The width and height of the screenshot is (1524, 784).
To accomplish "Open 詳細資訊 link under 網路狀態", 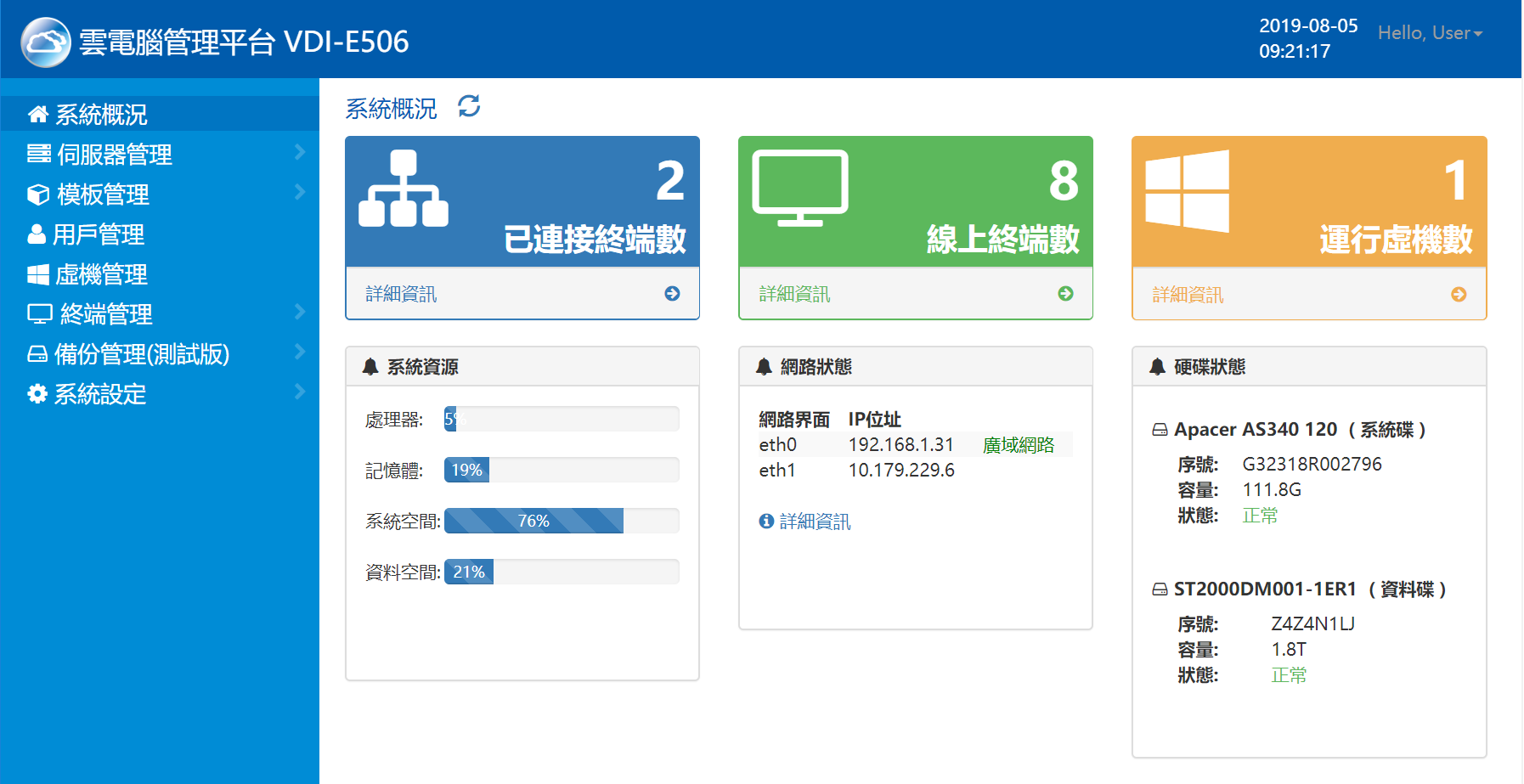I will point(815,521).
